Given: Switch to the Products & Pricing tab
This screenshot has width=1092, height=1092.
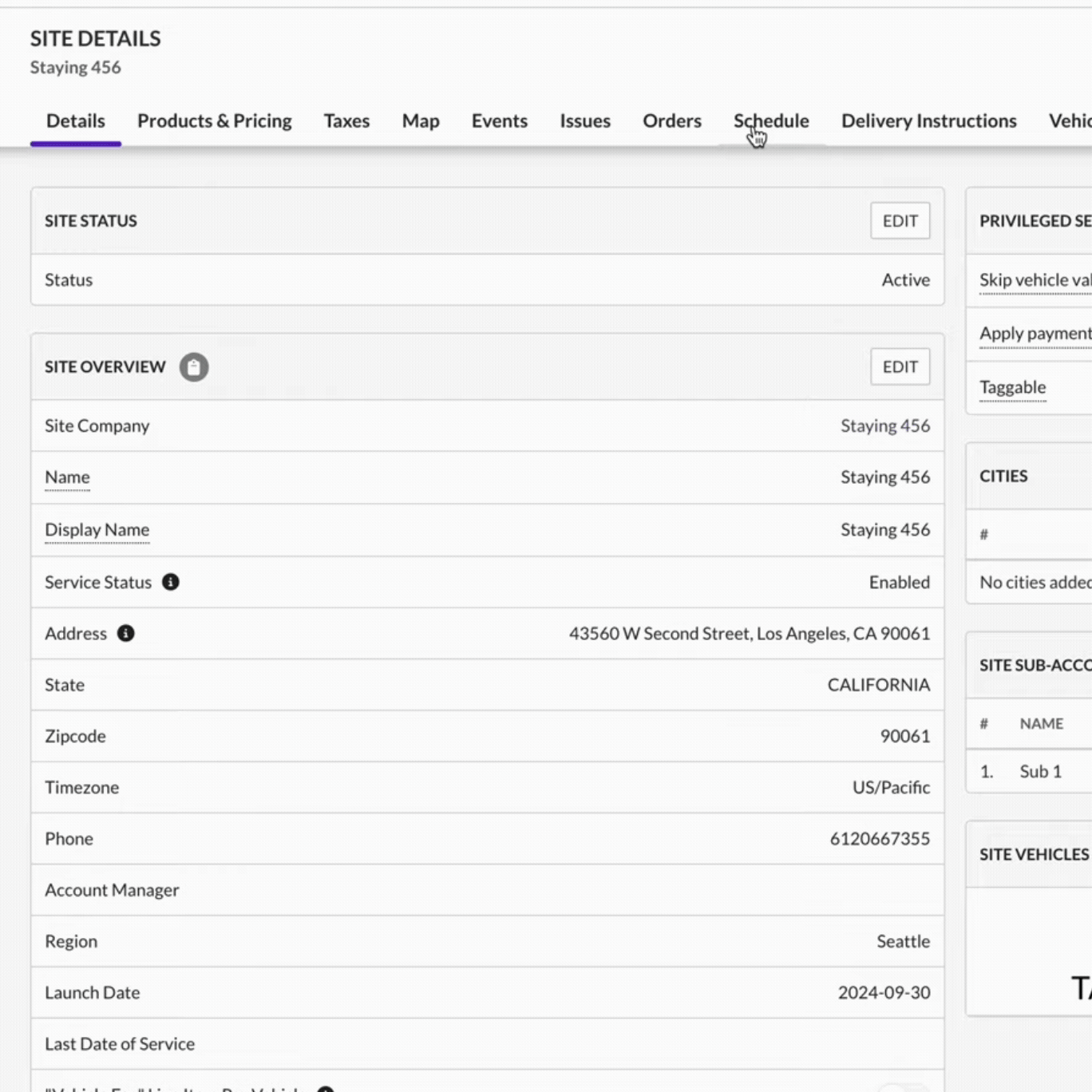Looking at the screenshot, I should [215, 121].
